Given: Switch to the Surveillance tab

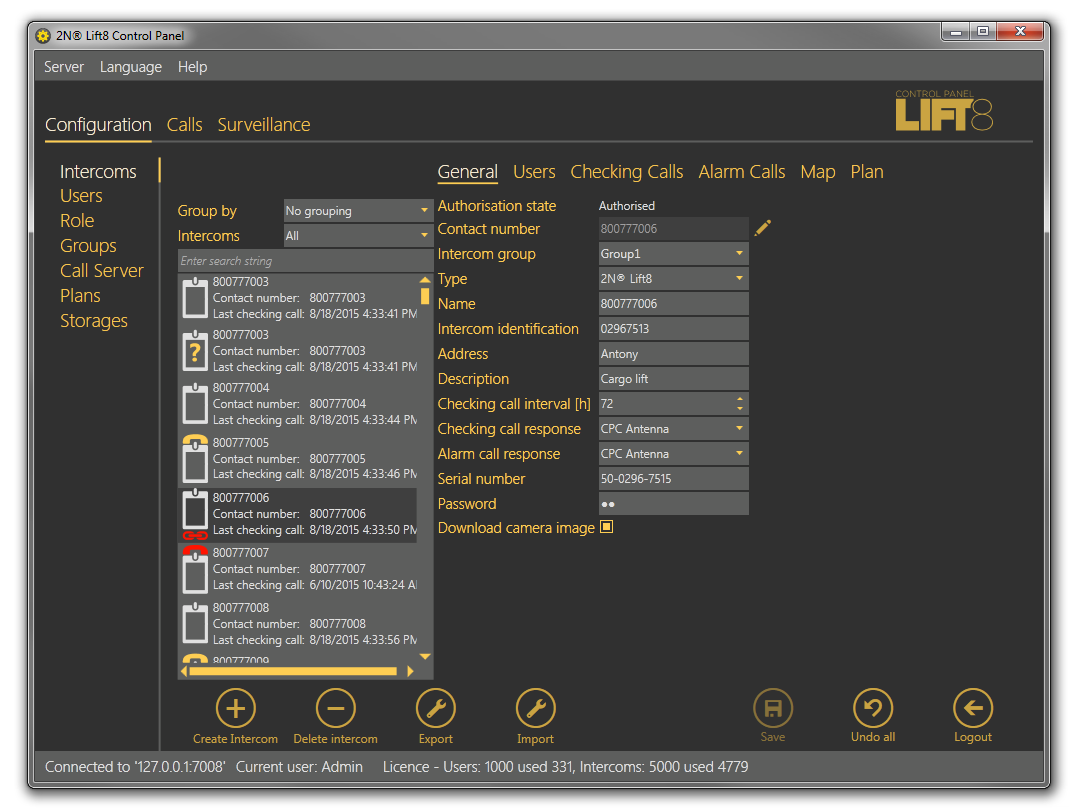Looking at the screenshot, I should (264, 125).
